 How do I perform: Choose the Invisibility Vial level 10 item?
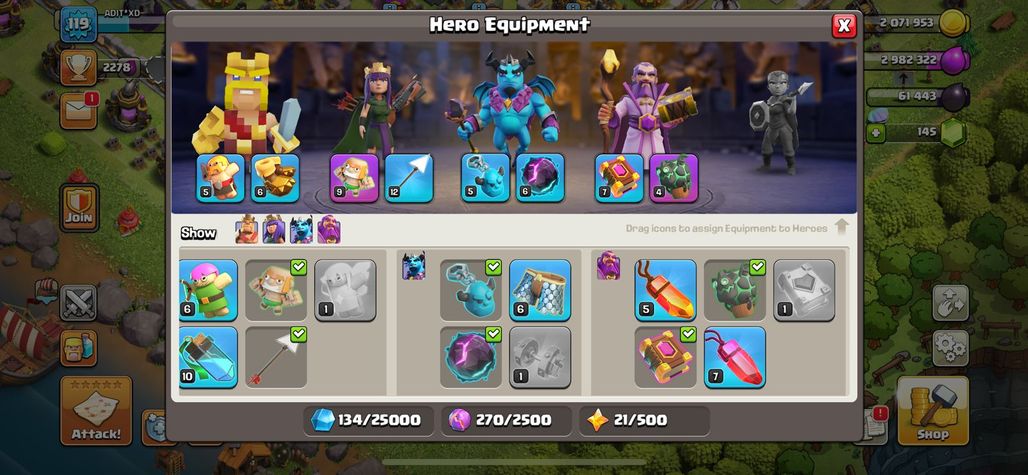(x=208, y=357)
